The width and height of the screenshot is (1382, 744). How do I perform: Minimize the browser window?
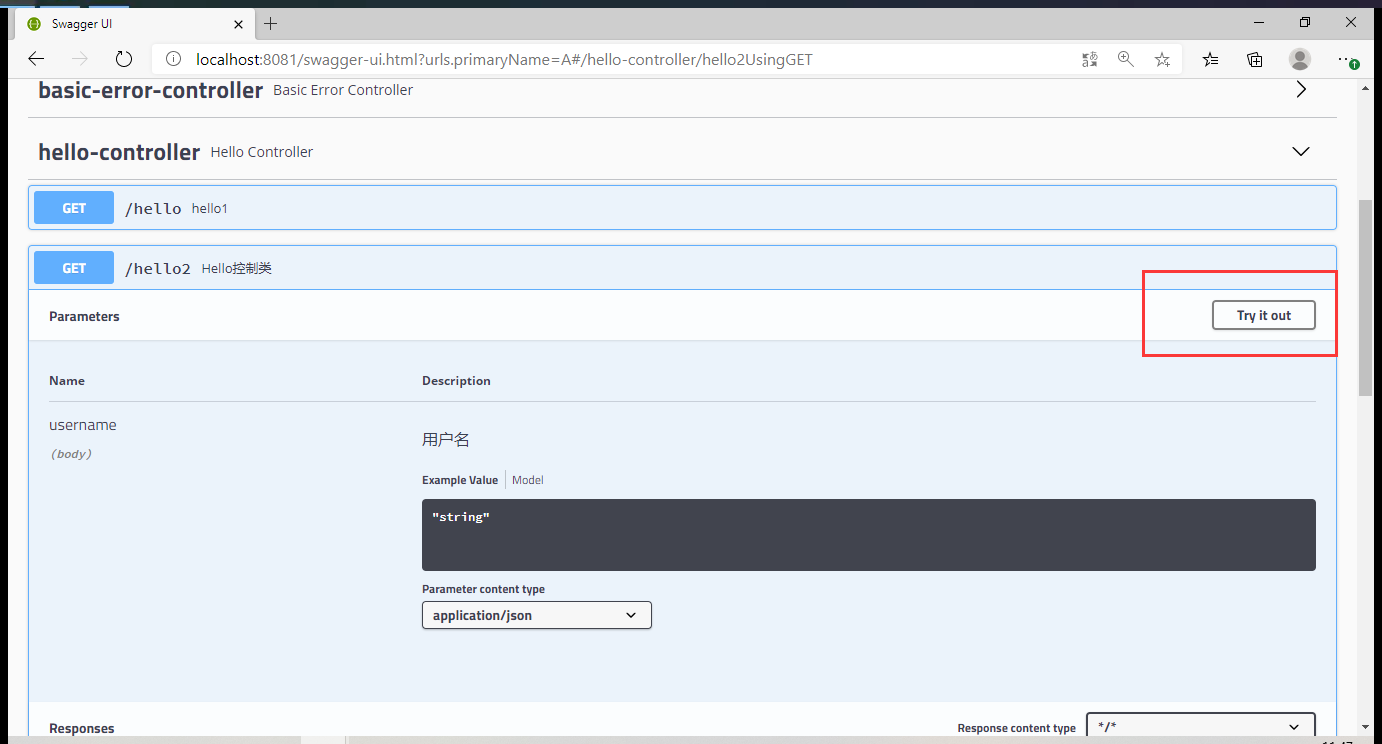(1259, 22)
